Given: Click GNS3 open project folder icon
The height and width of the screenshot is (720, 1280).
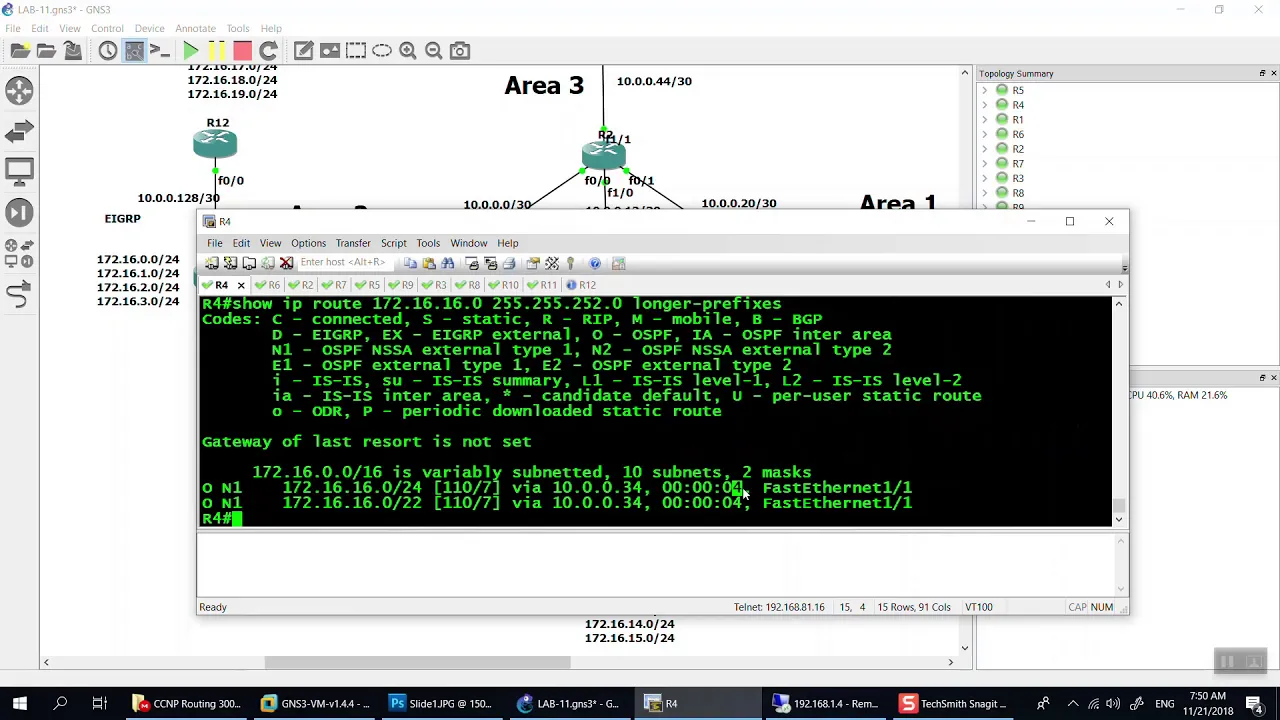Looking at the screenshot, I should [46, 51].
